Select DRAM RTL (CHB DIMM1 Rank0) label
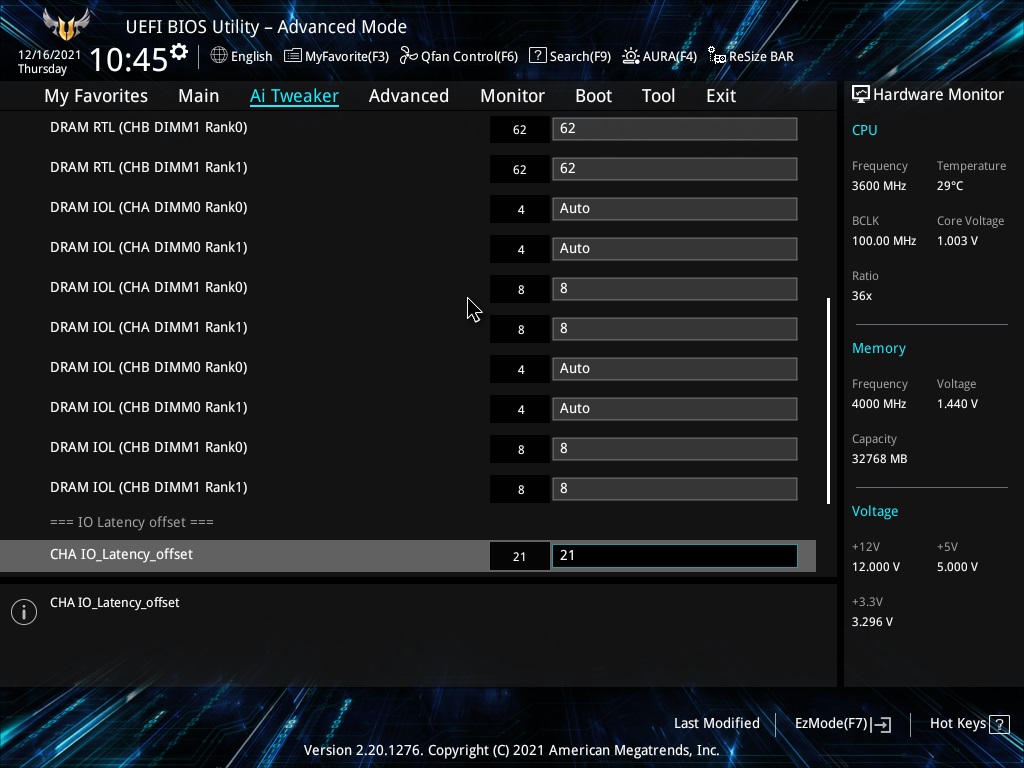 tap(149, 127)
